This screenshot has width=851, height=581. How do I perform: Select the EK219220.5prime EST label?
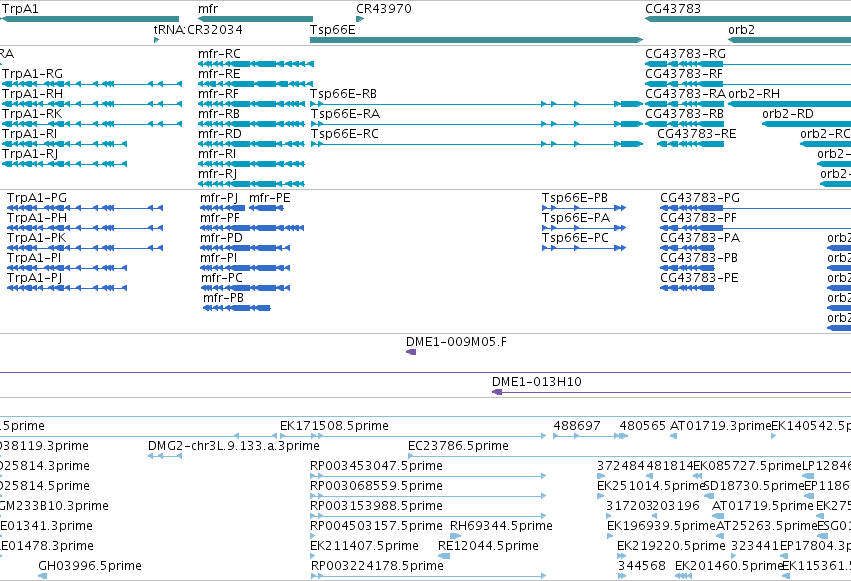tap(671, 546)
